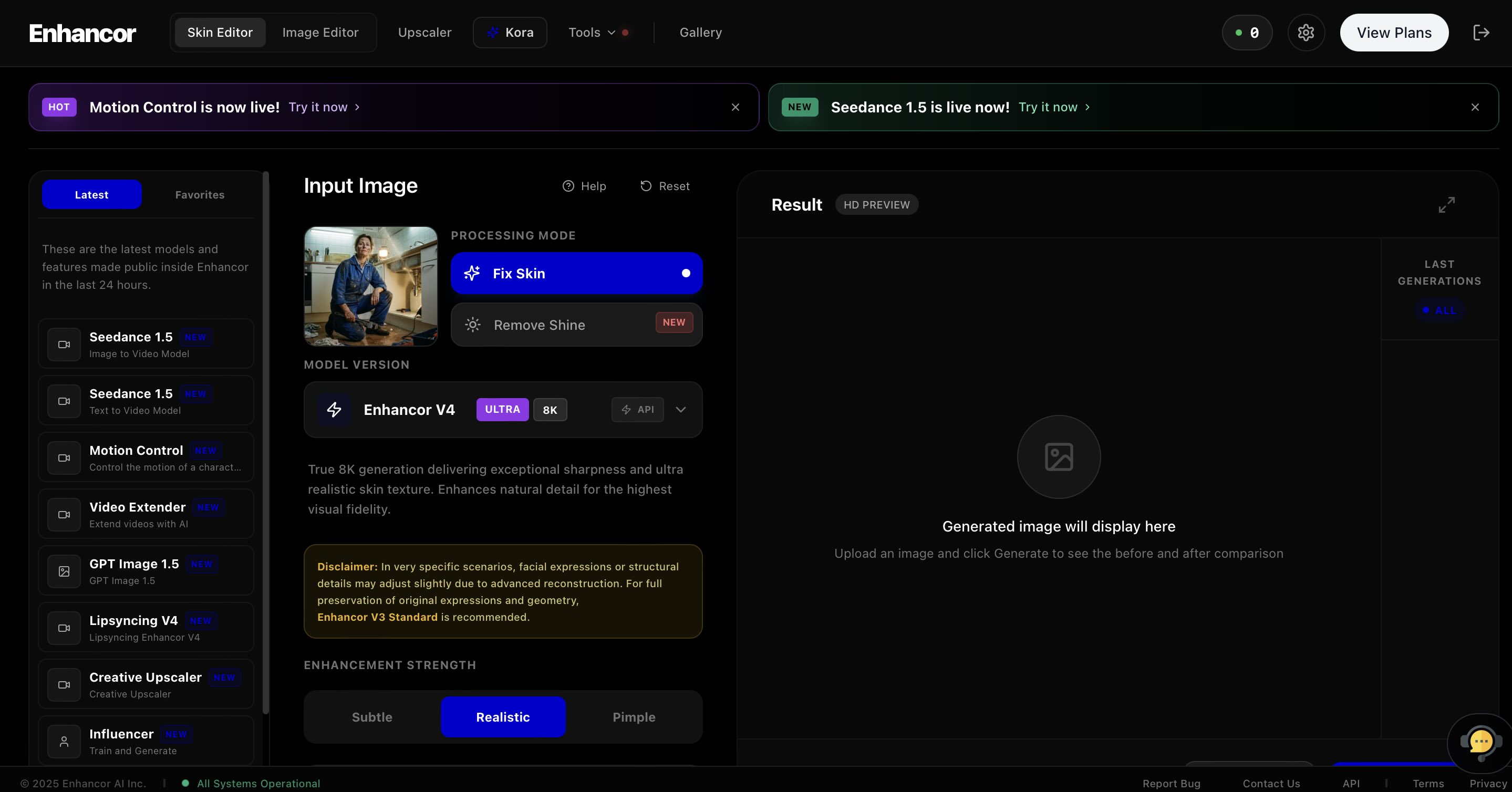Switch to the Favorites tab
Image resolution: width=1512 pixels, height=792 pixels.
200,195
